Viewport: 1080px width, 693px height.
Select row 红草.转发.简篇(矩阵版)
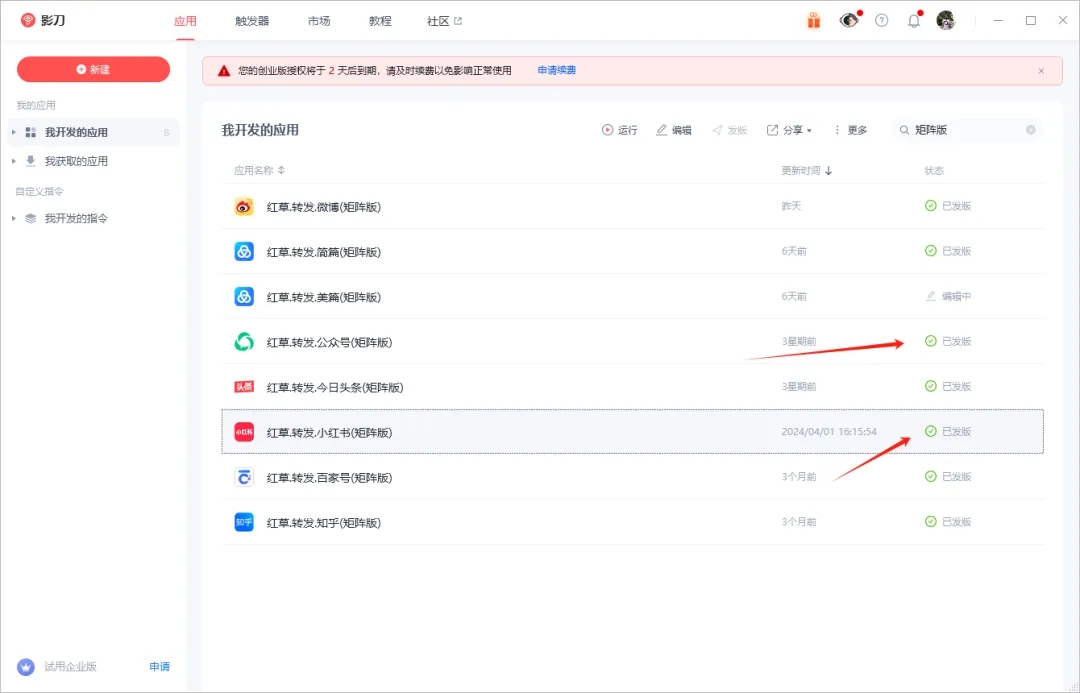coord(632,251)
